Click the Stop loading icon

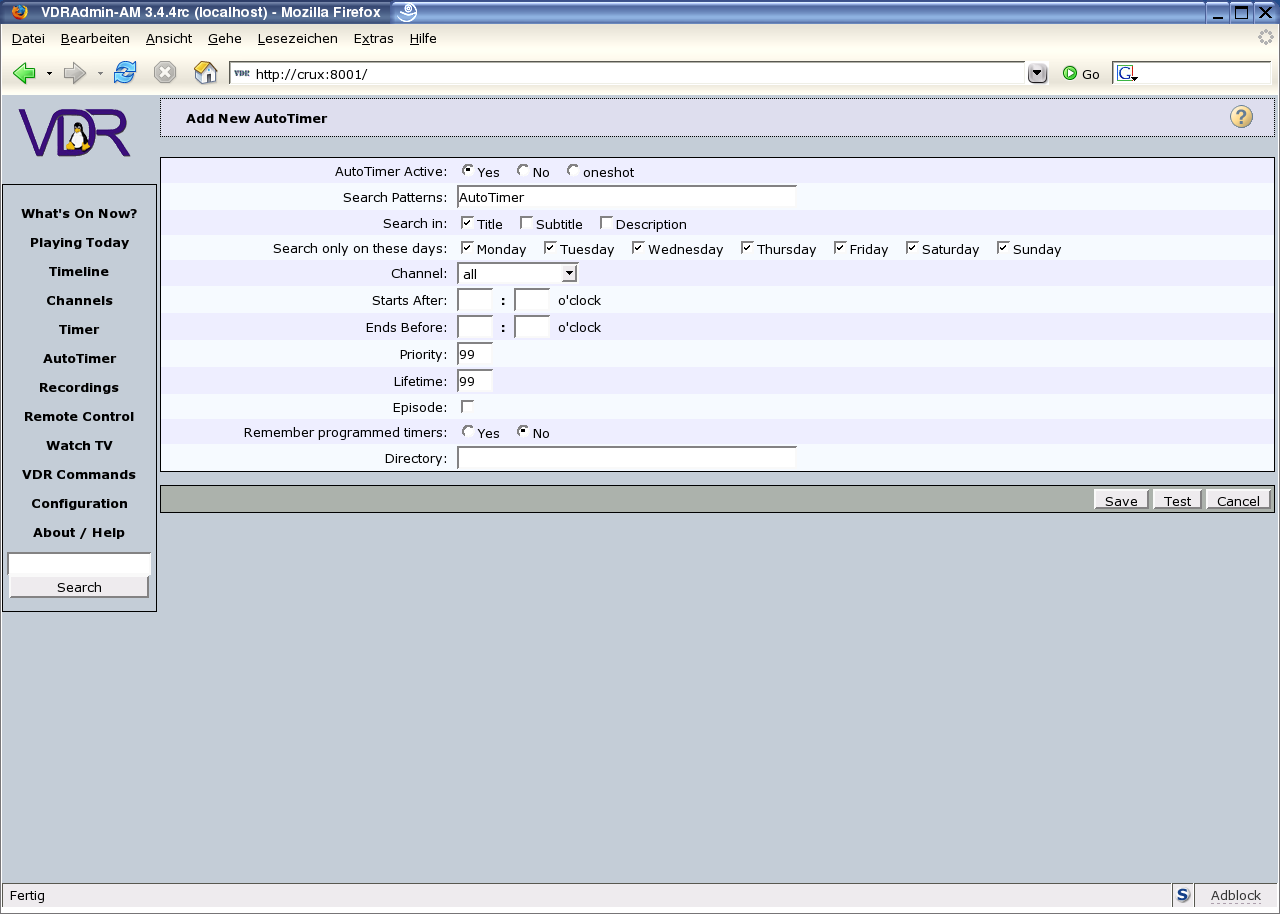(165, 73)
